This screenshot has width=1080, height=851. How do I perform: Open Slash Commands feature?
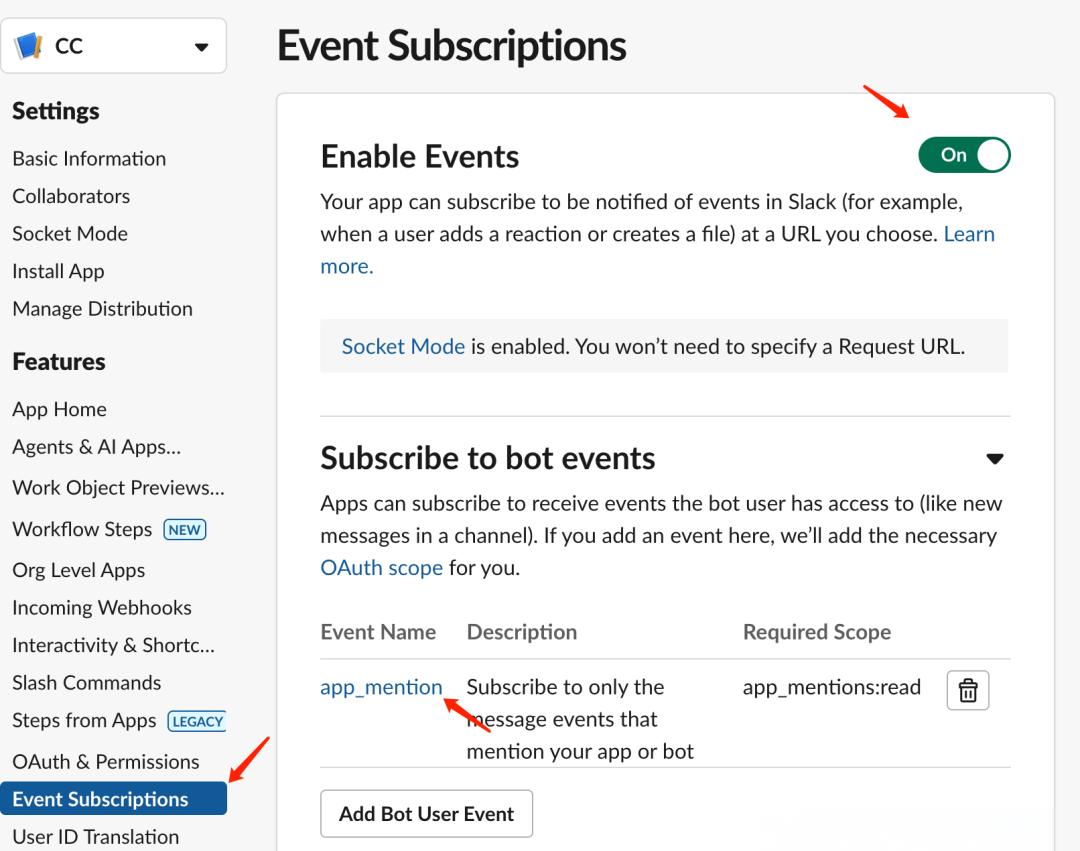[x=87, y=682]
